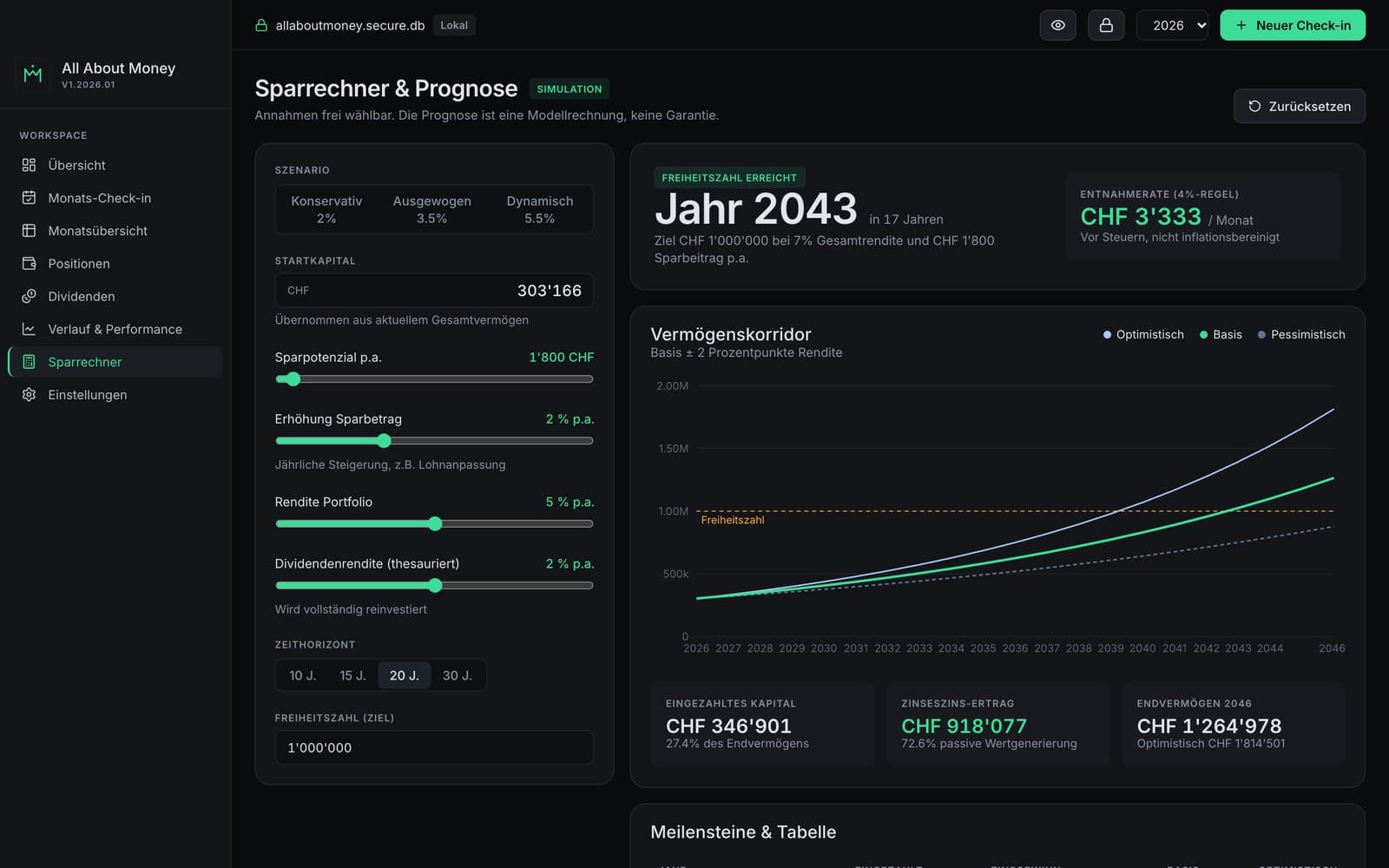
Task: Click the Einstellungen gear icon
Action: pos(29,395)
